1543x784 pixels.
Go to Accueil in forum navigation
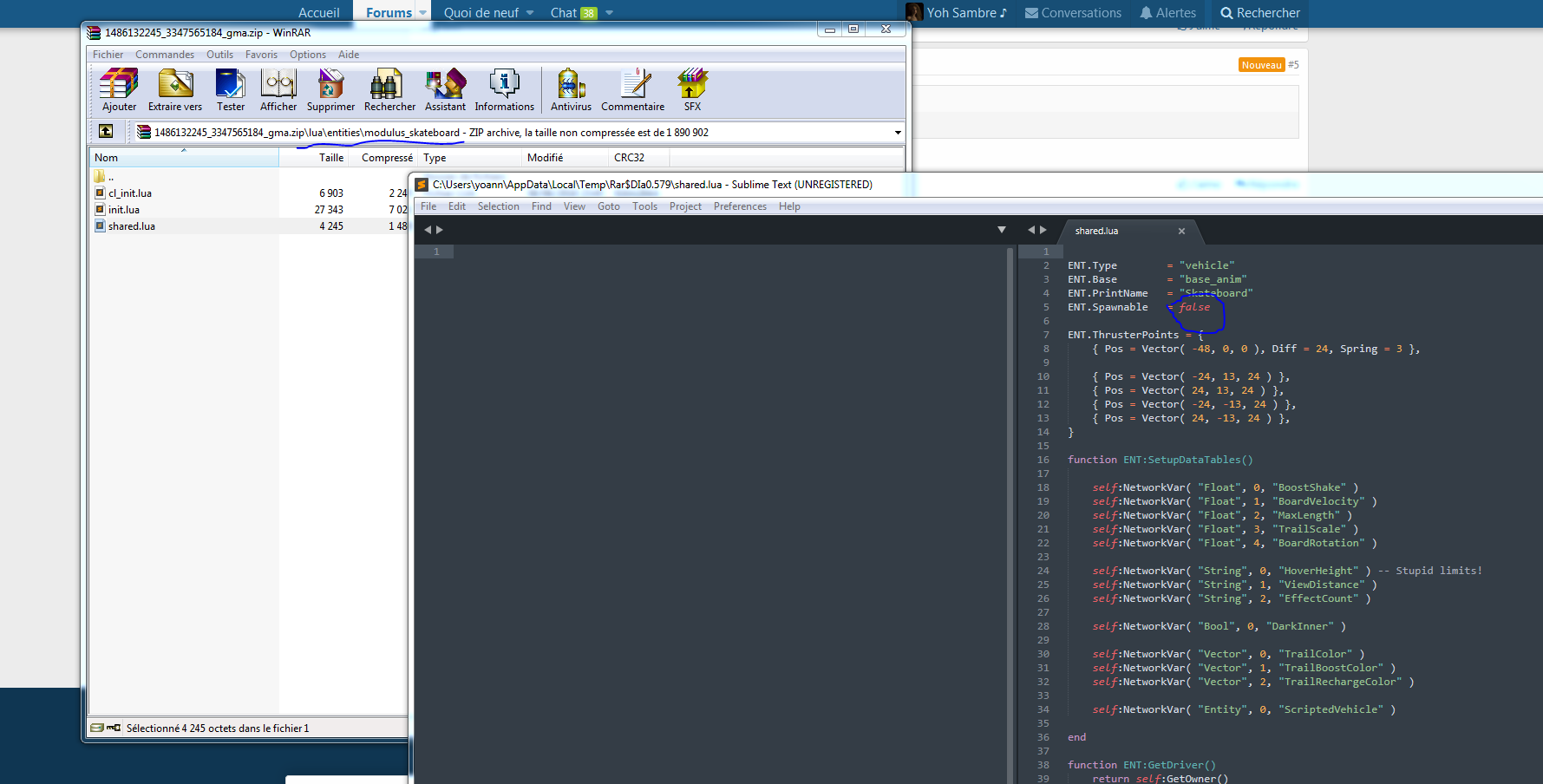click(x=318, y=13)
